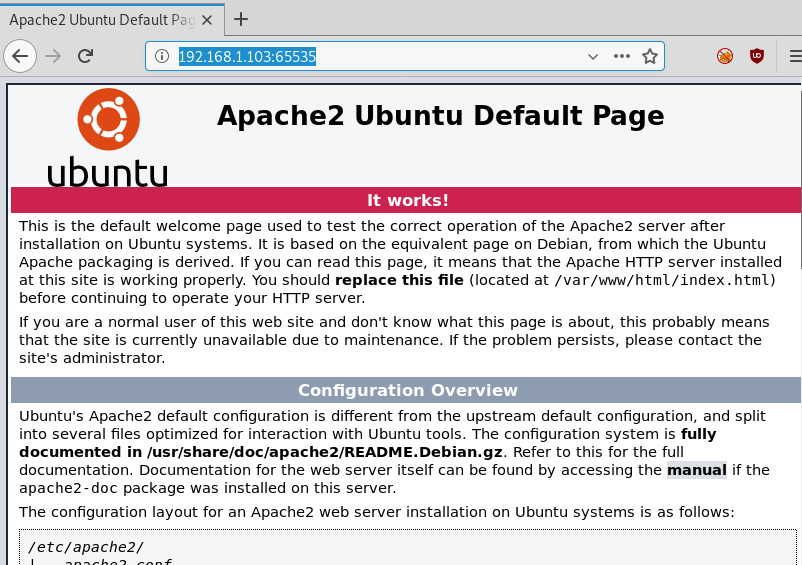The height and width of the screenshot is (565, 802).
Task: Open the Firefox hamburger menu
Action: 795,56
